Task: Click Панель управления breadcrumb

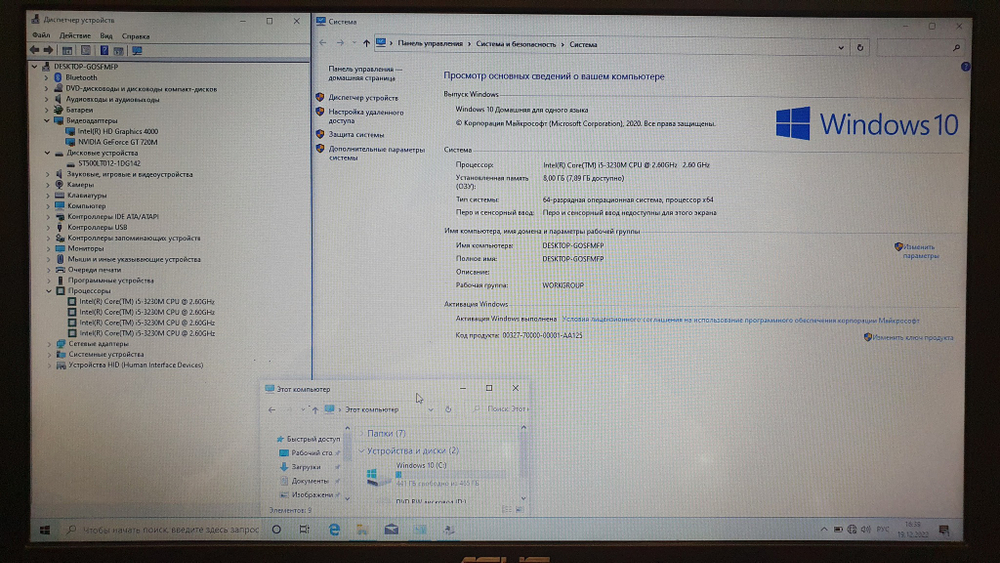Action: coord(430,43)
